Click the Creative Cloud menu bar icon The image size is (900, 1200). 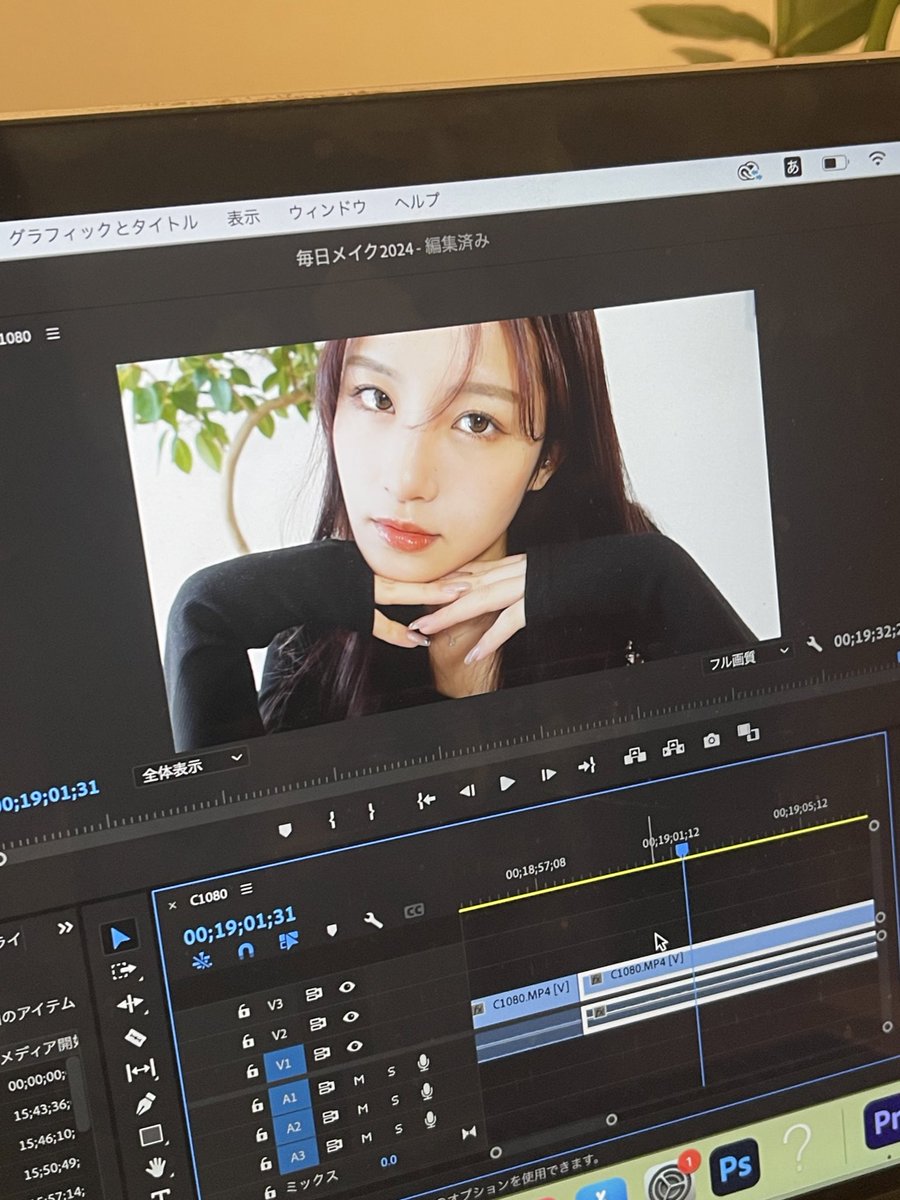click(749, 170)
